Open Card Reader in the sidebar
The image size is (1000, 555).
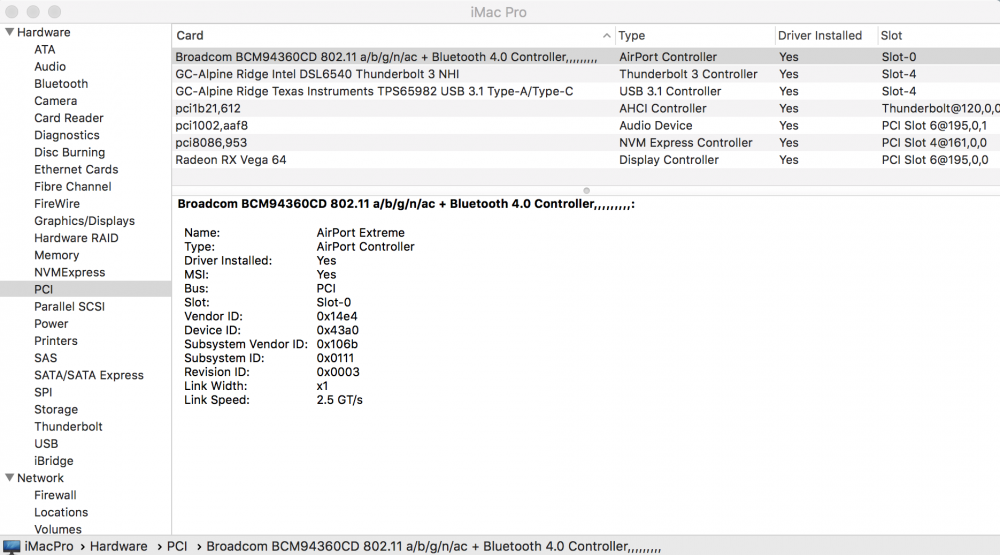[69, 118]
